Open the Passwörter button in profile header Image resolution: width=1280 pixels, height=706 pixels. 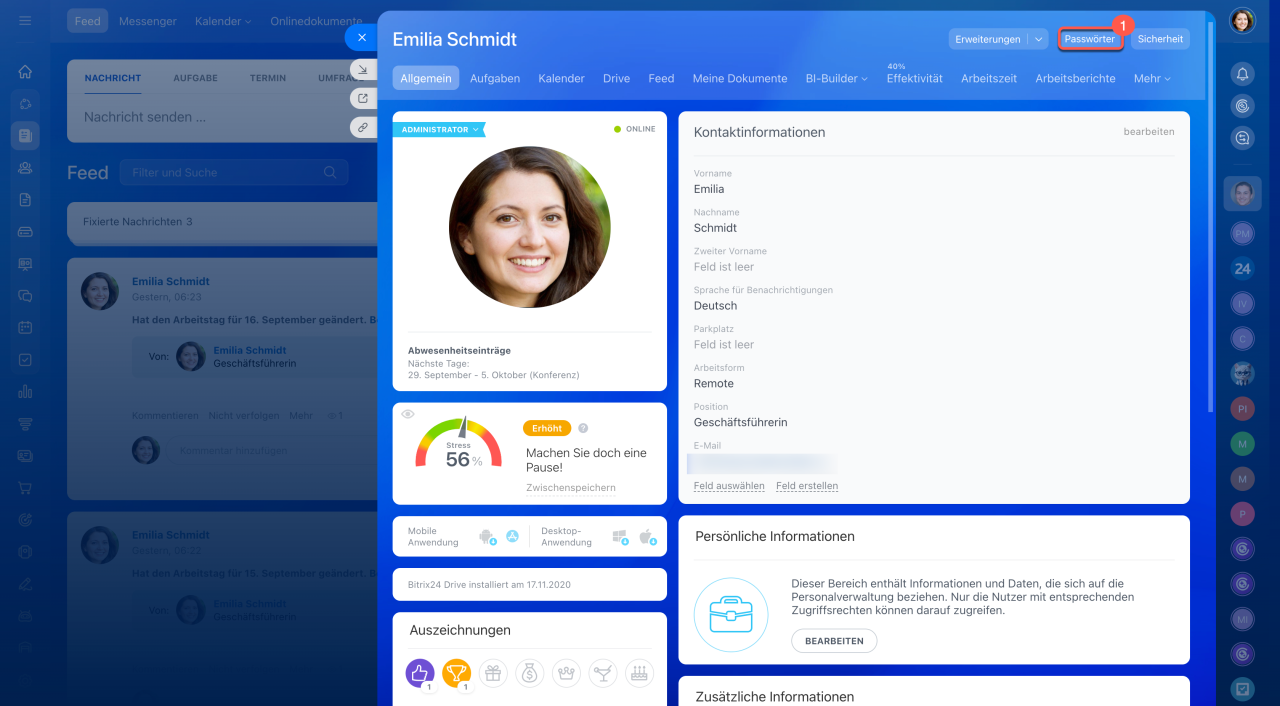pos(1090,39)
